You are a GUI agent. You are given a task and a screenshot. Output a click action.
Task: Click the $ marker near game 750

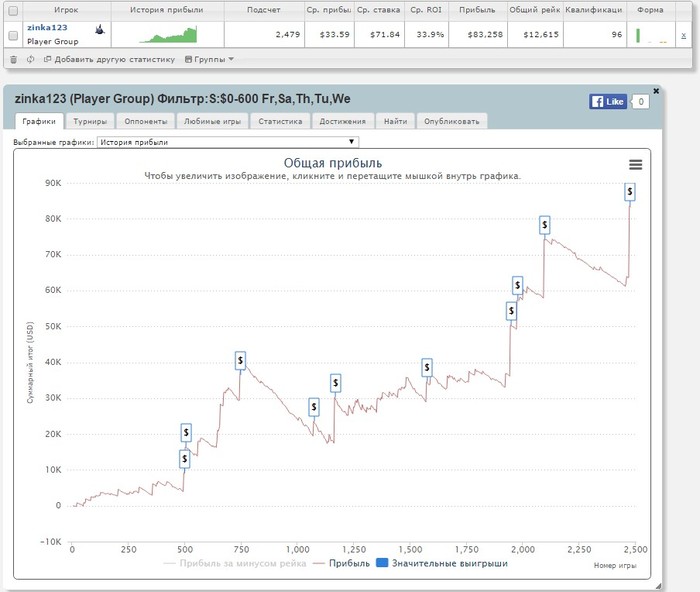pos(241,360)
